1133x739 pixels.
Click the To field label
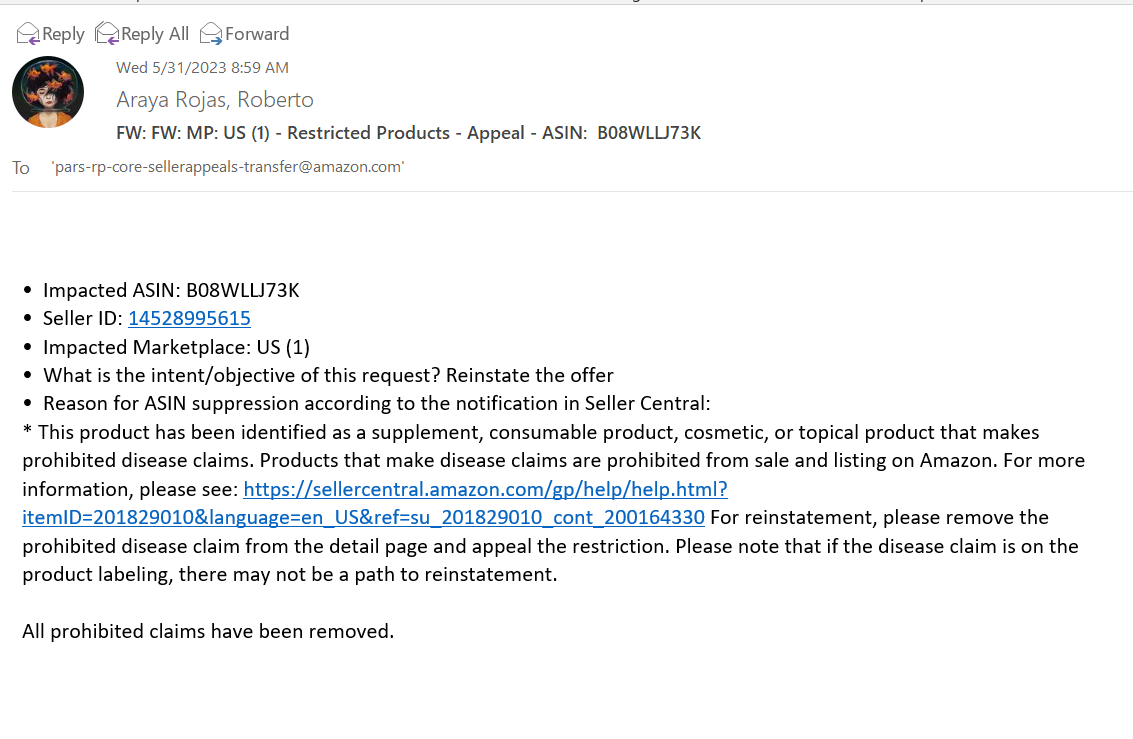click(x=20, y=168)
